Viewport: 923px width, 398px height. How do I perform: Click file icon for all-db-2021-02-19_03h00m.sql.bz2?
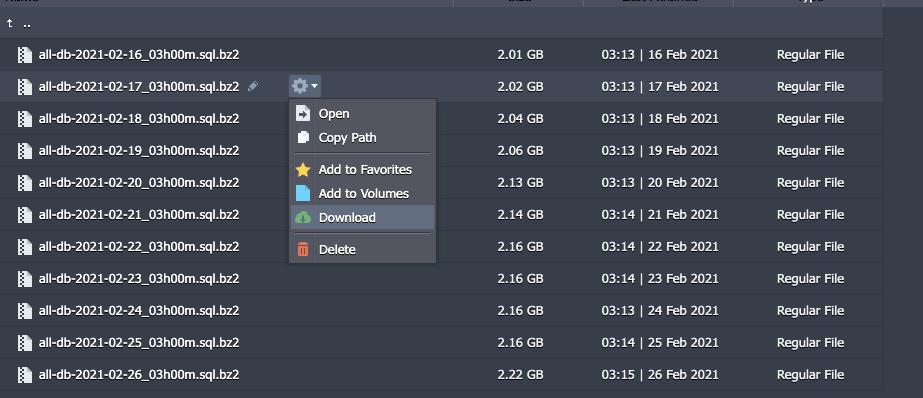point(24,151)
